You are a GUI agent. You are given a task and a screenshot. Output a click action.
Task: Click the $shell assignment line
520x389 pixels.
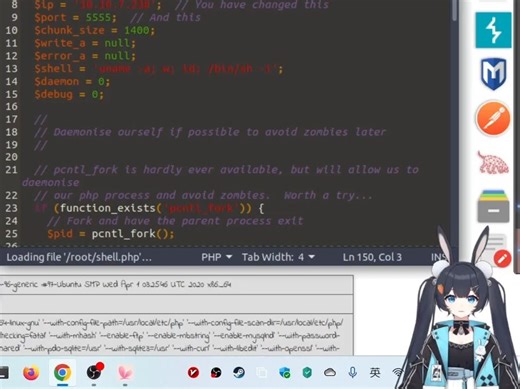[159, 69]
